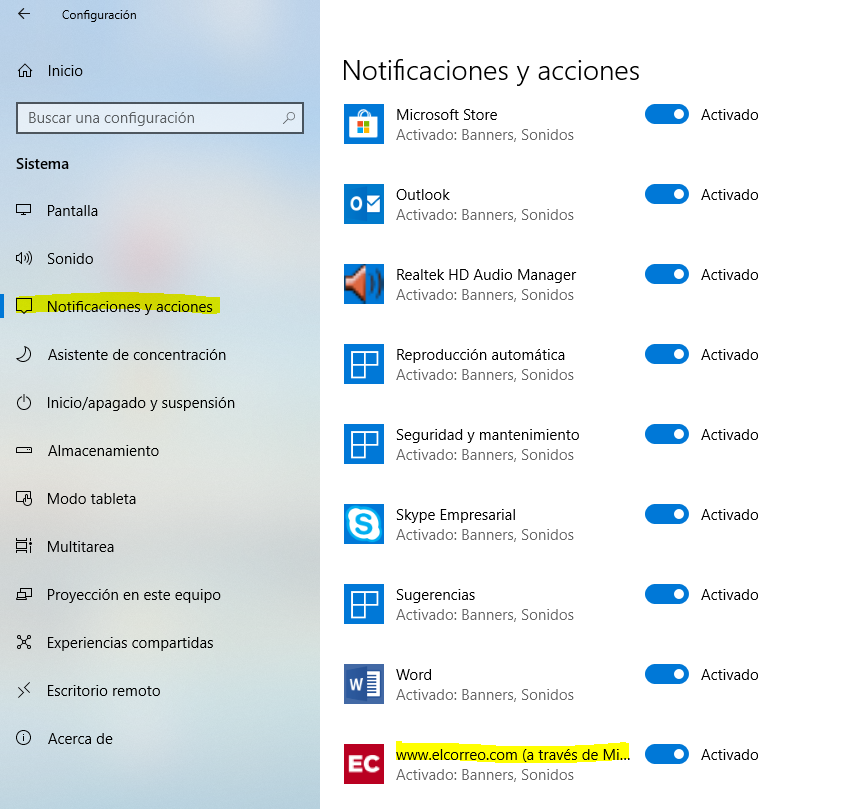This screenshot has height=809, width=863.
Task: Click the Buscar una configuración search box
Action: [160, 118]
